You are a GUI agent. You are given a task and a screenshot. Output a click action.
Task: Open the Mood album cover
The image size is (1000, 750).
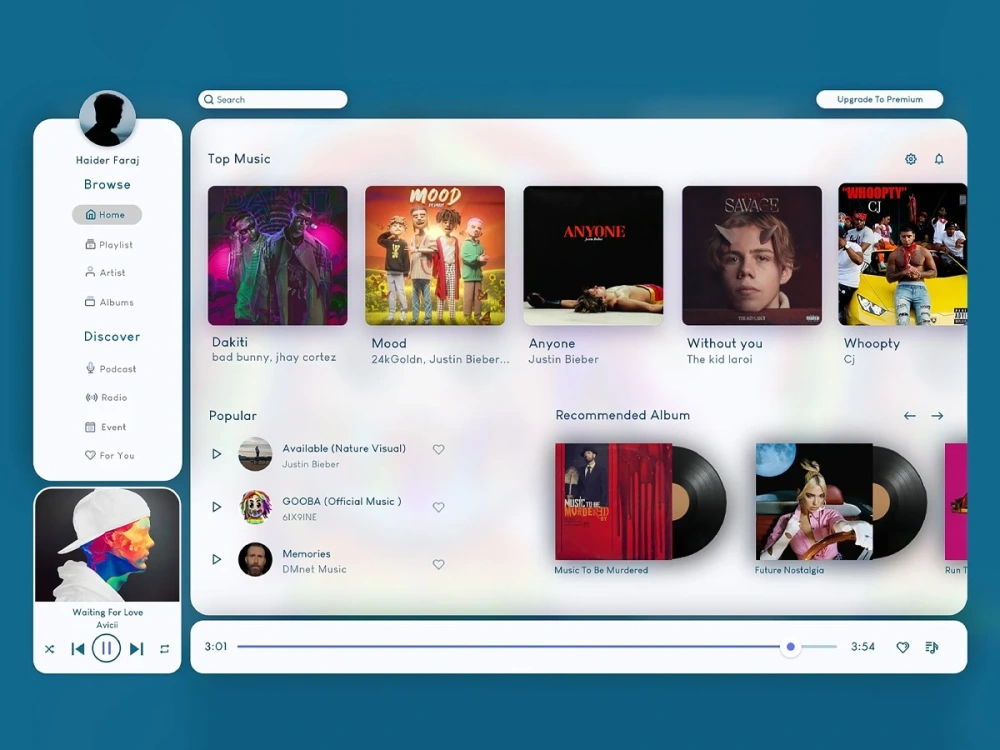point(435,256)
